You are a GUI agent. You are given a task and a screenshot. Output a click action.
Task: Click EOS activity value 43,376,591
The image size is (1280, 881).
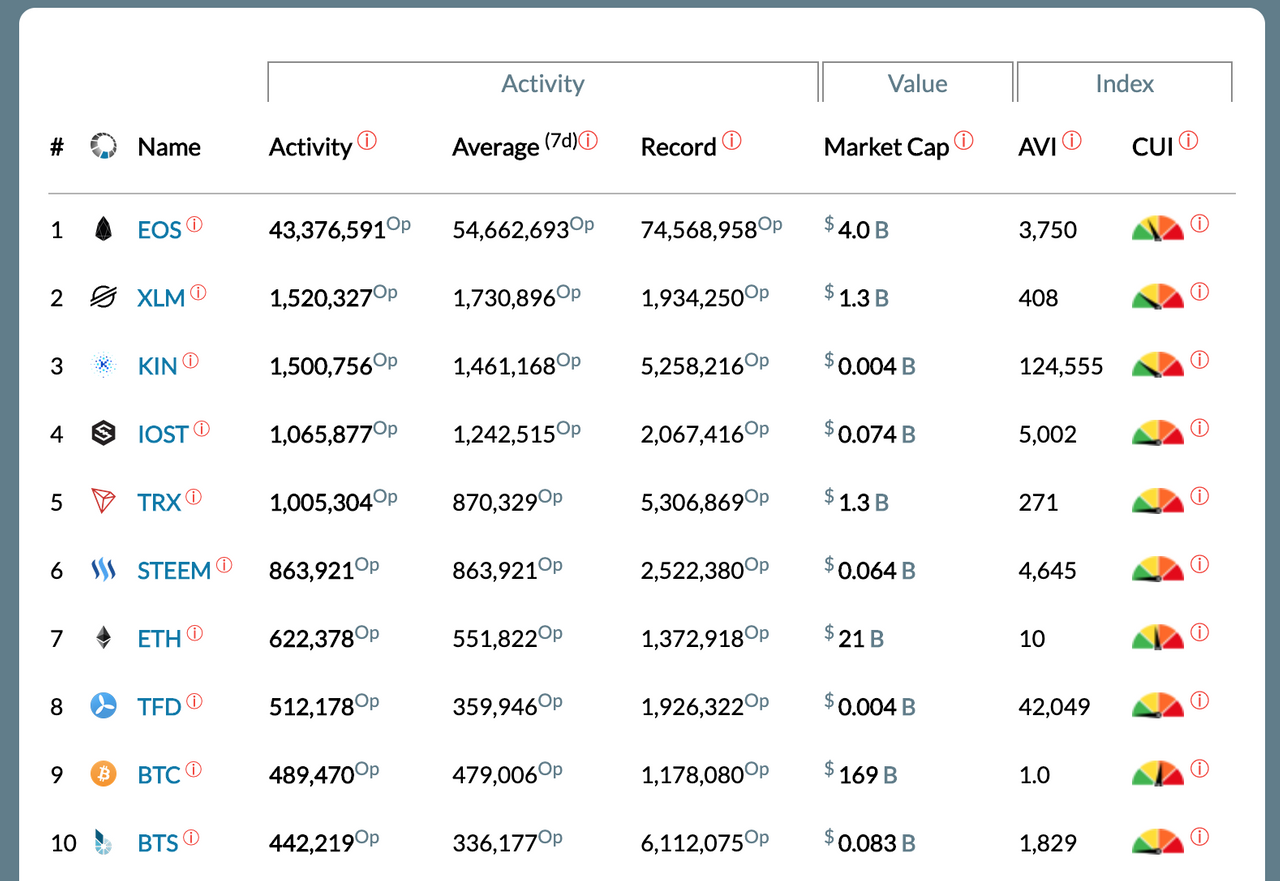point(327,230)
